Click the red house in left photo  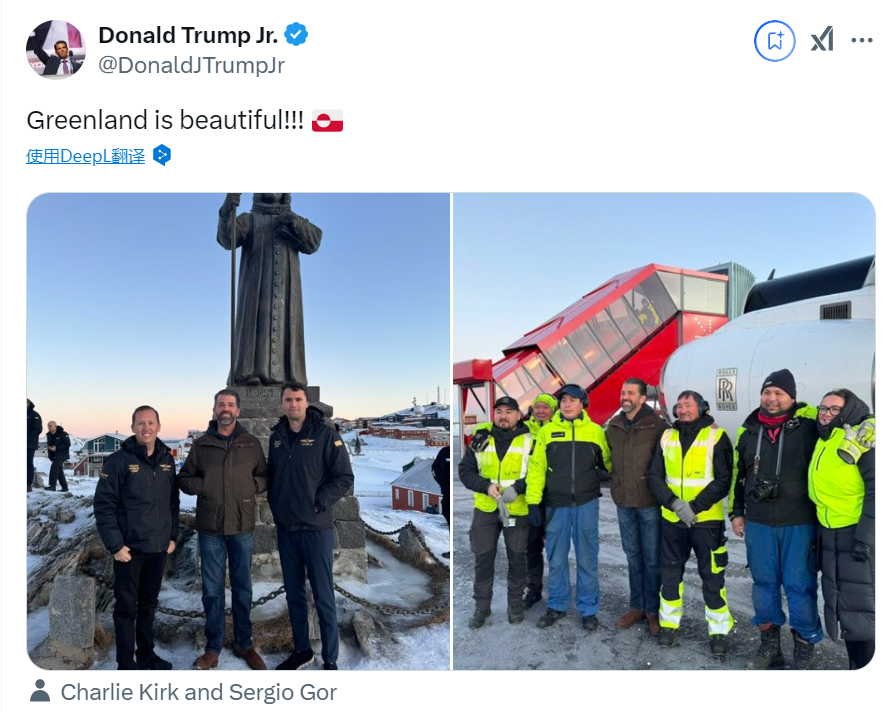(416, 487)
